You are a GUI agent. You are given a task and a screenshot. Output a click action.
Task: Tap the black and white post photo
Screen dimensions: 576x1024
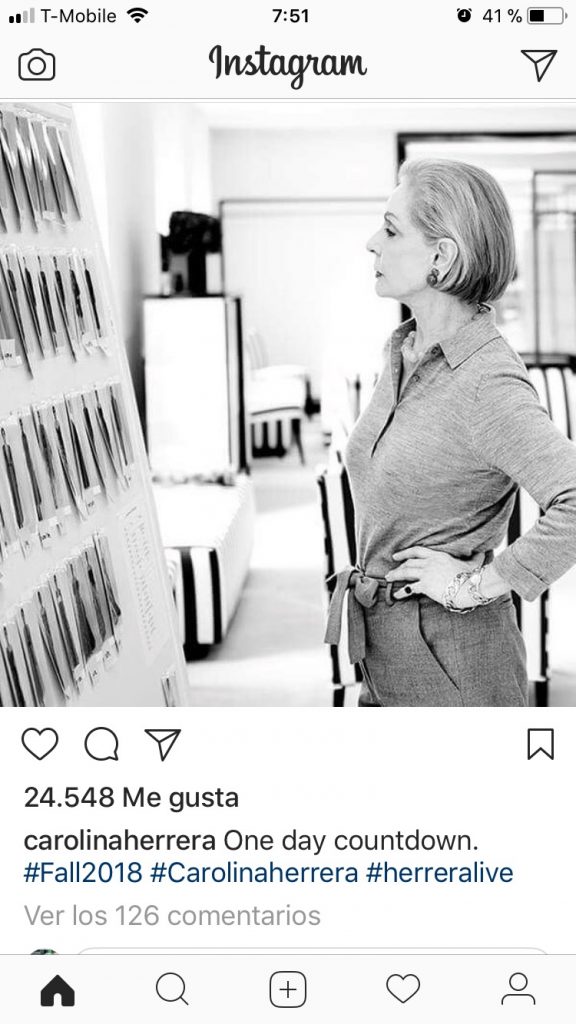288,404
